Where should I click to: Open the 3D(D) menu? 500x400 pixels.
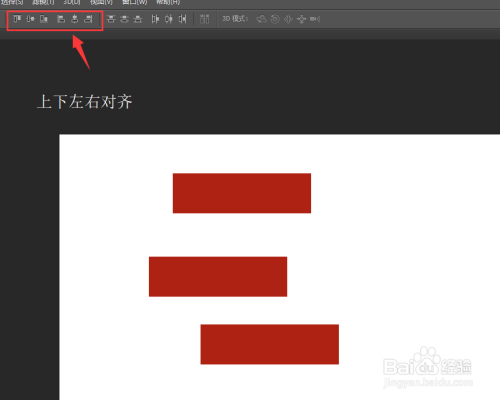click(x=72, y=2)
